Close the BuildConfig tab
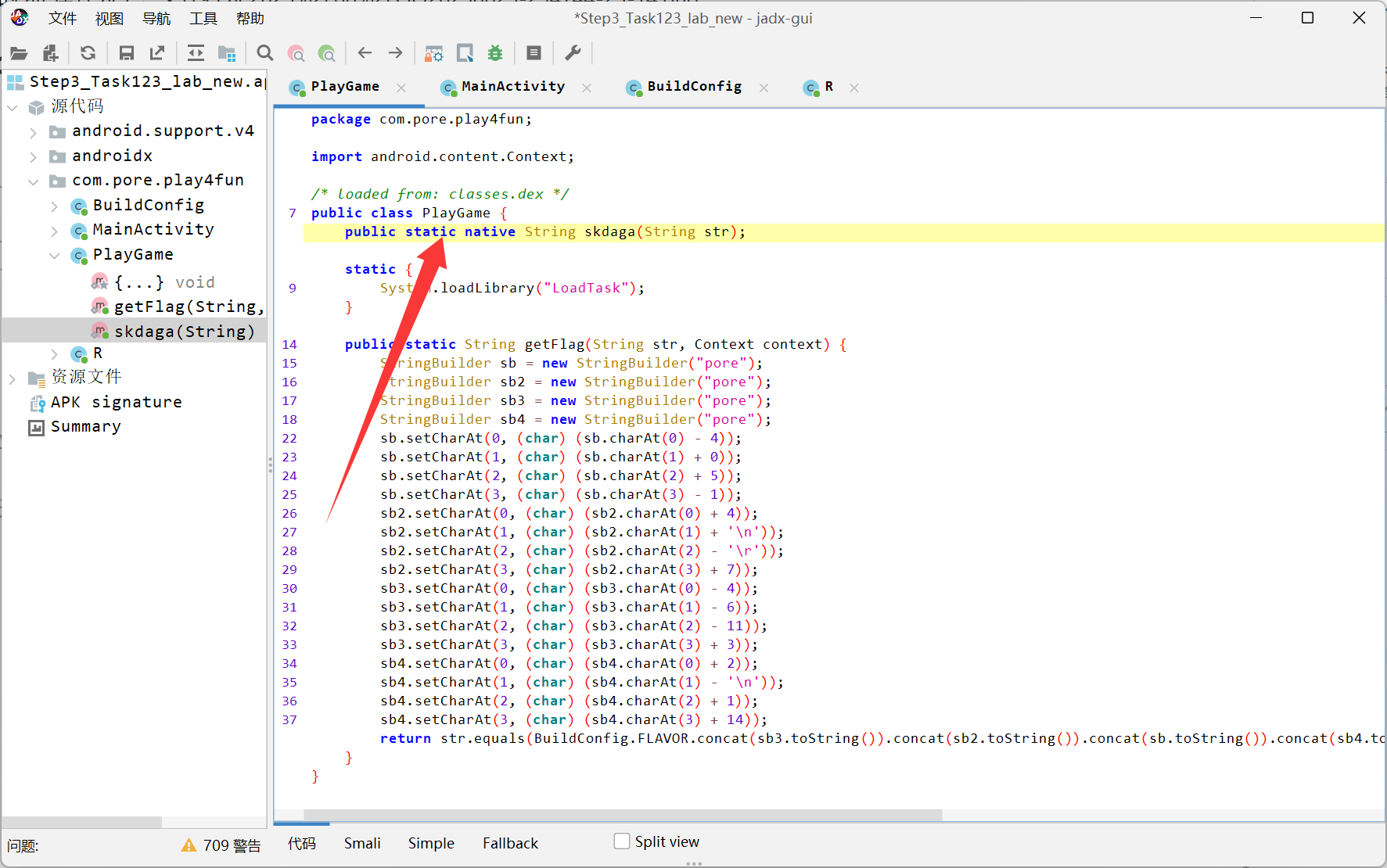The height and width of the screenshot is (868, 1387). click(764, 88)
